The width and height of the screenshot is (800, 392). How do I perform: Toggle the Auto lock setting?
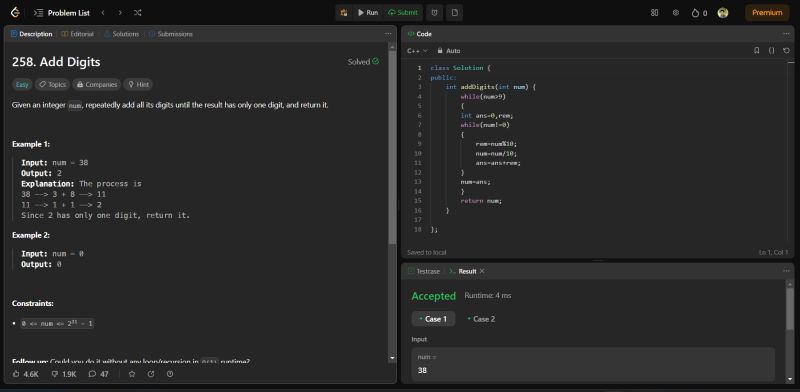[x=449, y=51]
